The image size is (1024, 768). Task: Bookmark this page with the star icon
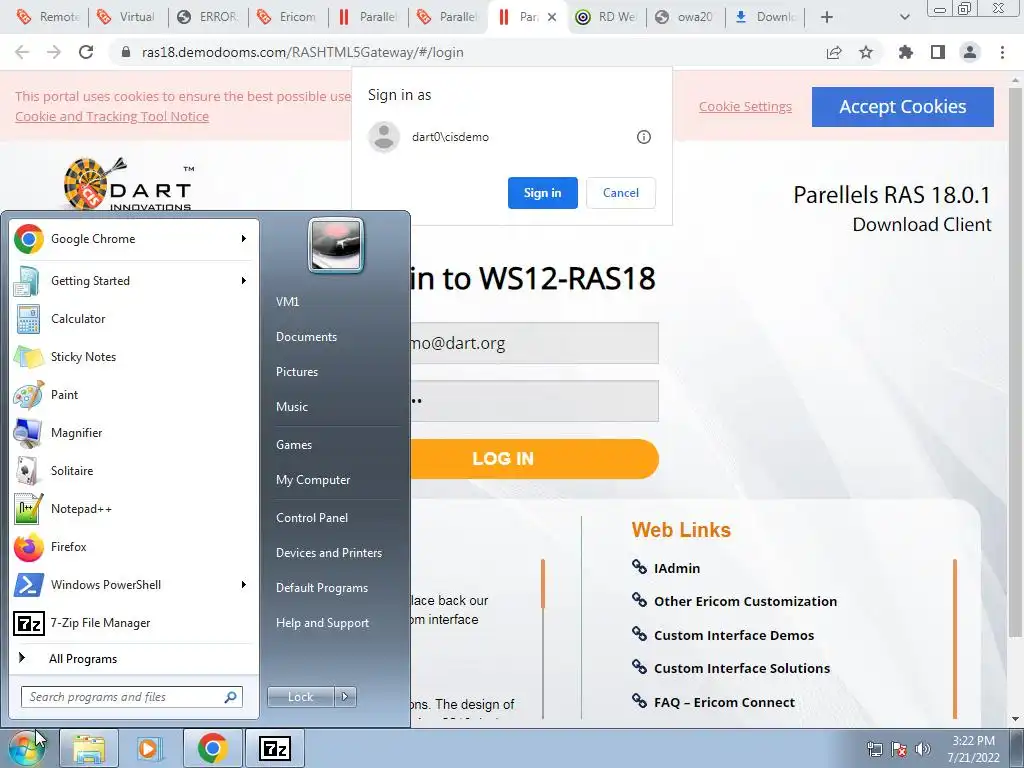click(866, 52)
